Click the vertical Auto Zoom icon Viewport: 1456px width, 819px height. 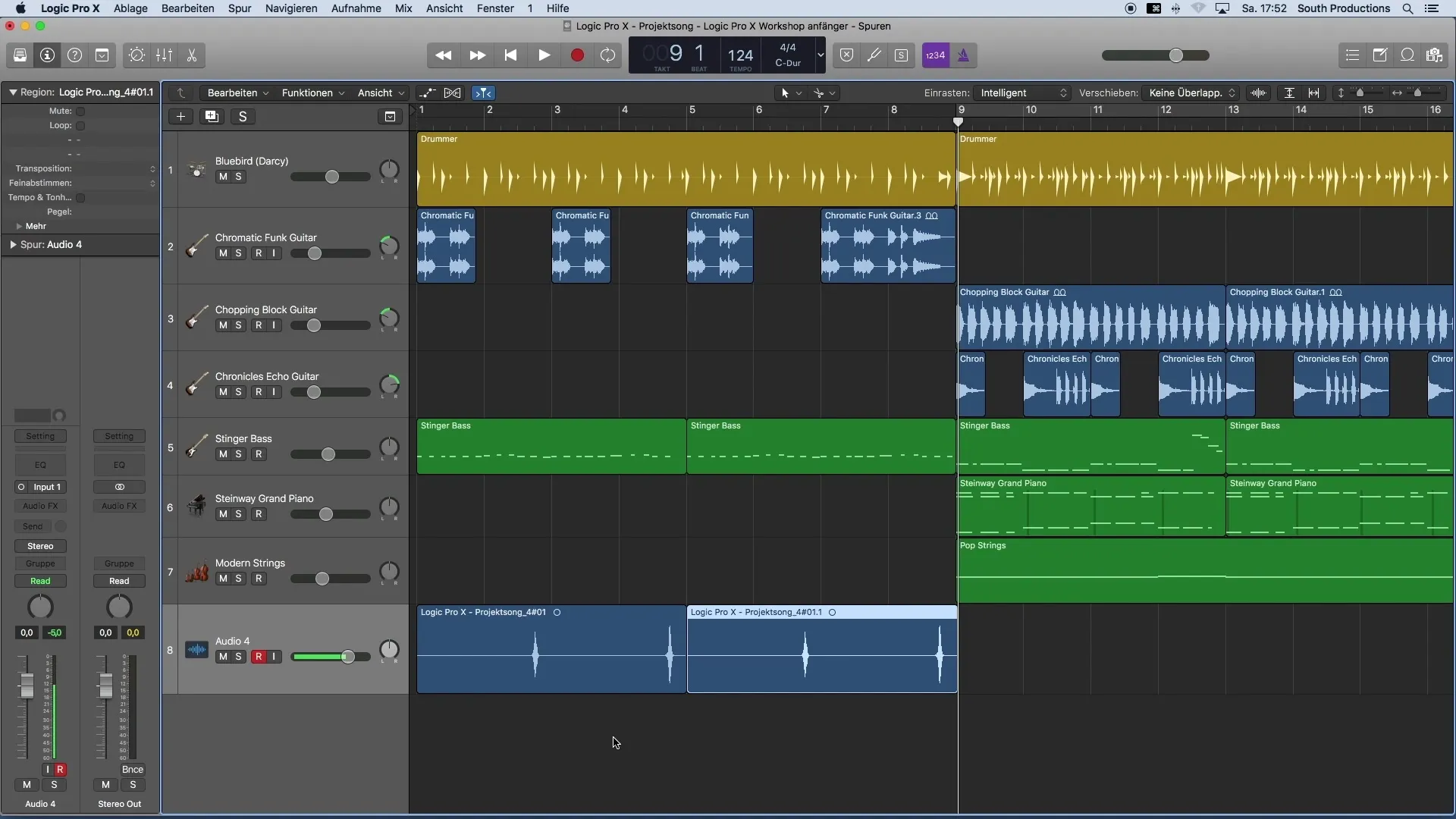[x=1289, y=93]
